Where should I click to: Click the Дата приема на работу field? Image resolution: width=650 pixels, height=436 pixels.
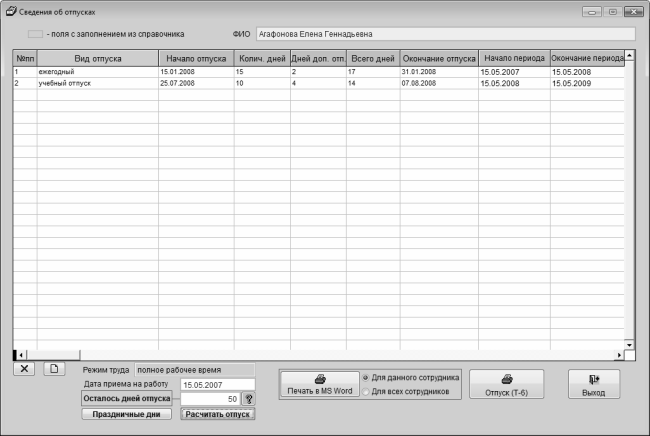pyautogui.click(x=217, y=384)
